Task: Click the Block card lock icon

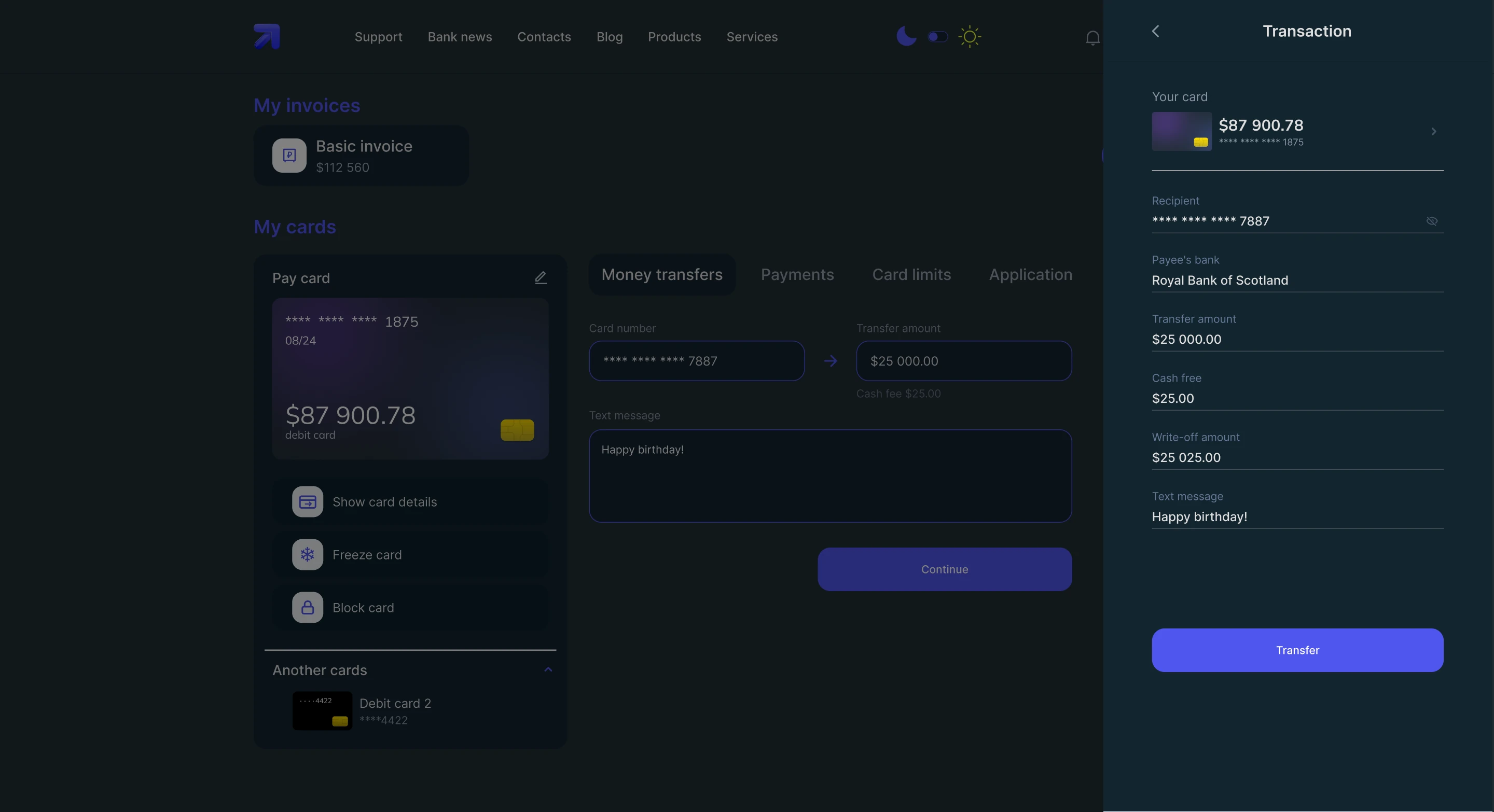Action: (x=308, y=607)
